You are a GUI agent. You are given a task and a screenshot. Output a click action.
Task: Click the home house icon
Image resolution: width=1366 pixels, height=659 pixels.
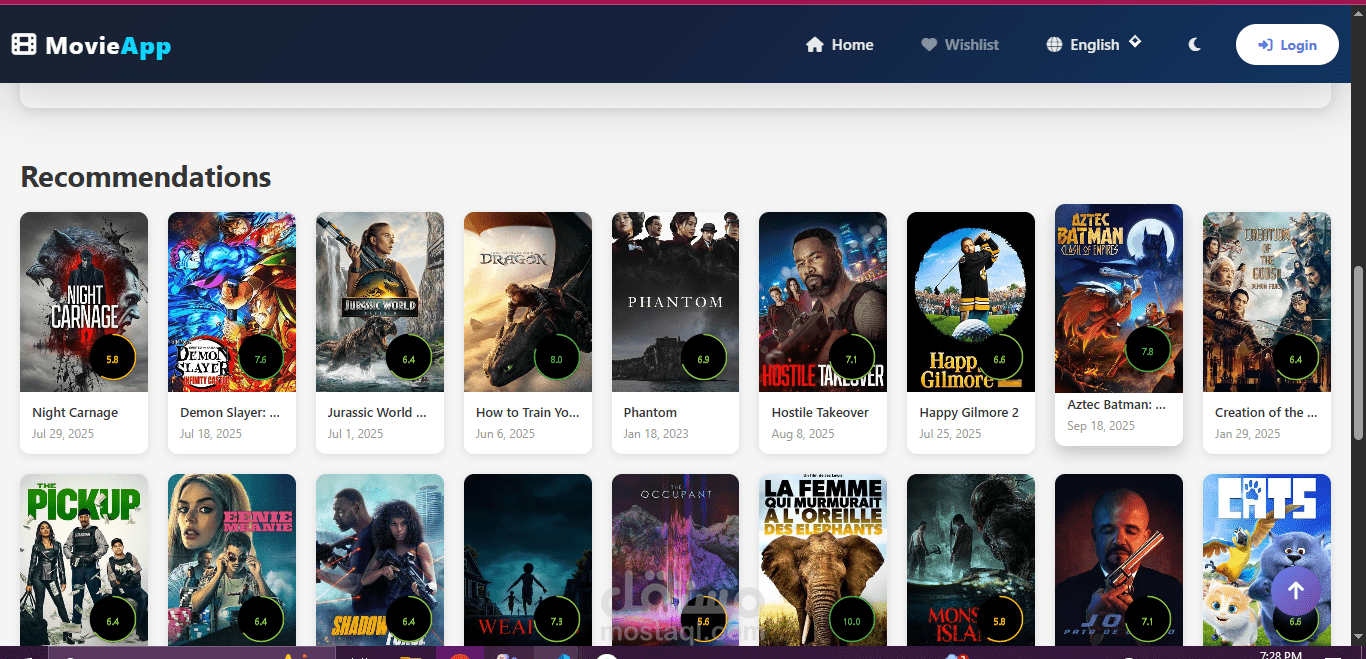pos(815,45)
